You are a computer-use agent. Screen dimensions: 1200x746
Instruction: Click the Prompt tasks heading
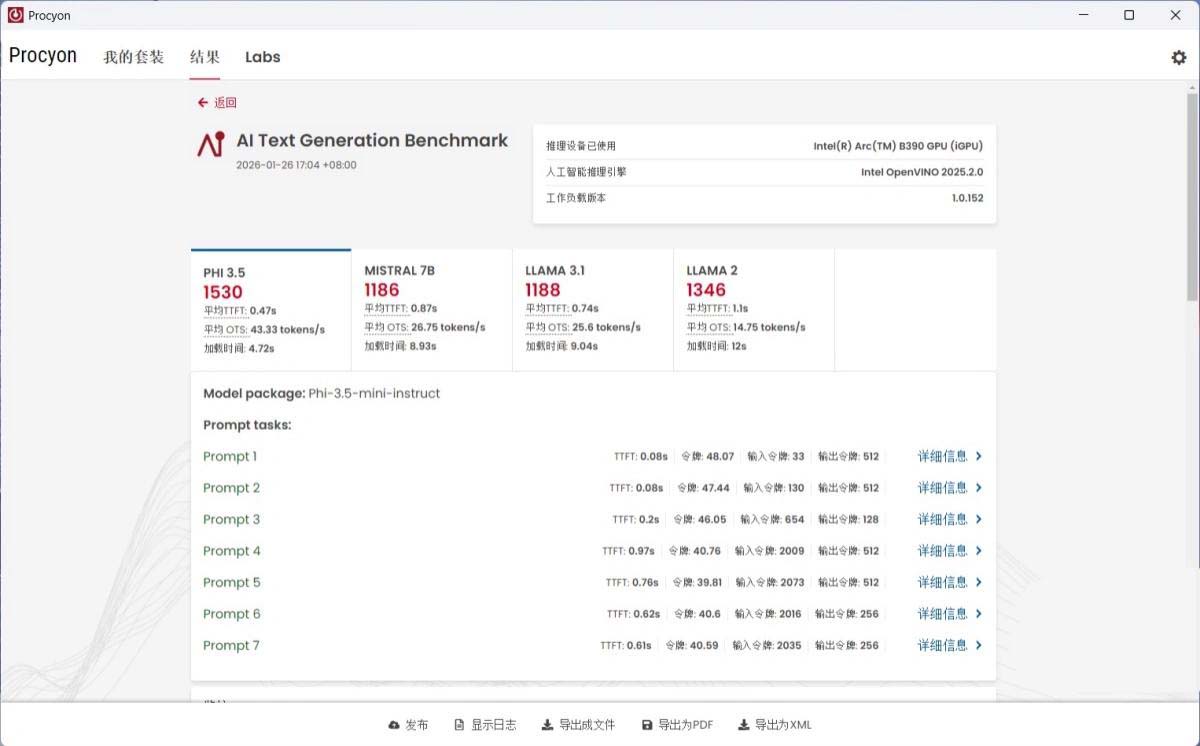coord(247,425)
